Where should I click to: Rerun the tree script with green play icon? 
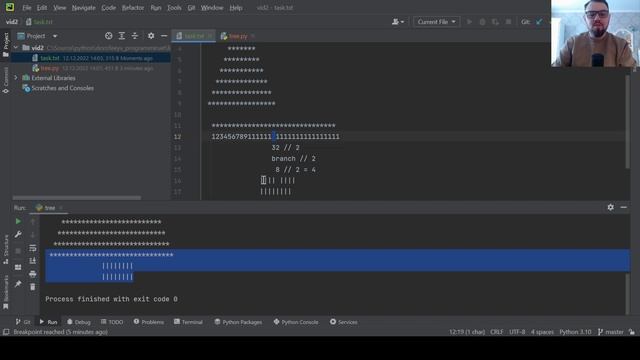point(18,221)
